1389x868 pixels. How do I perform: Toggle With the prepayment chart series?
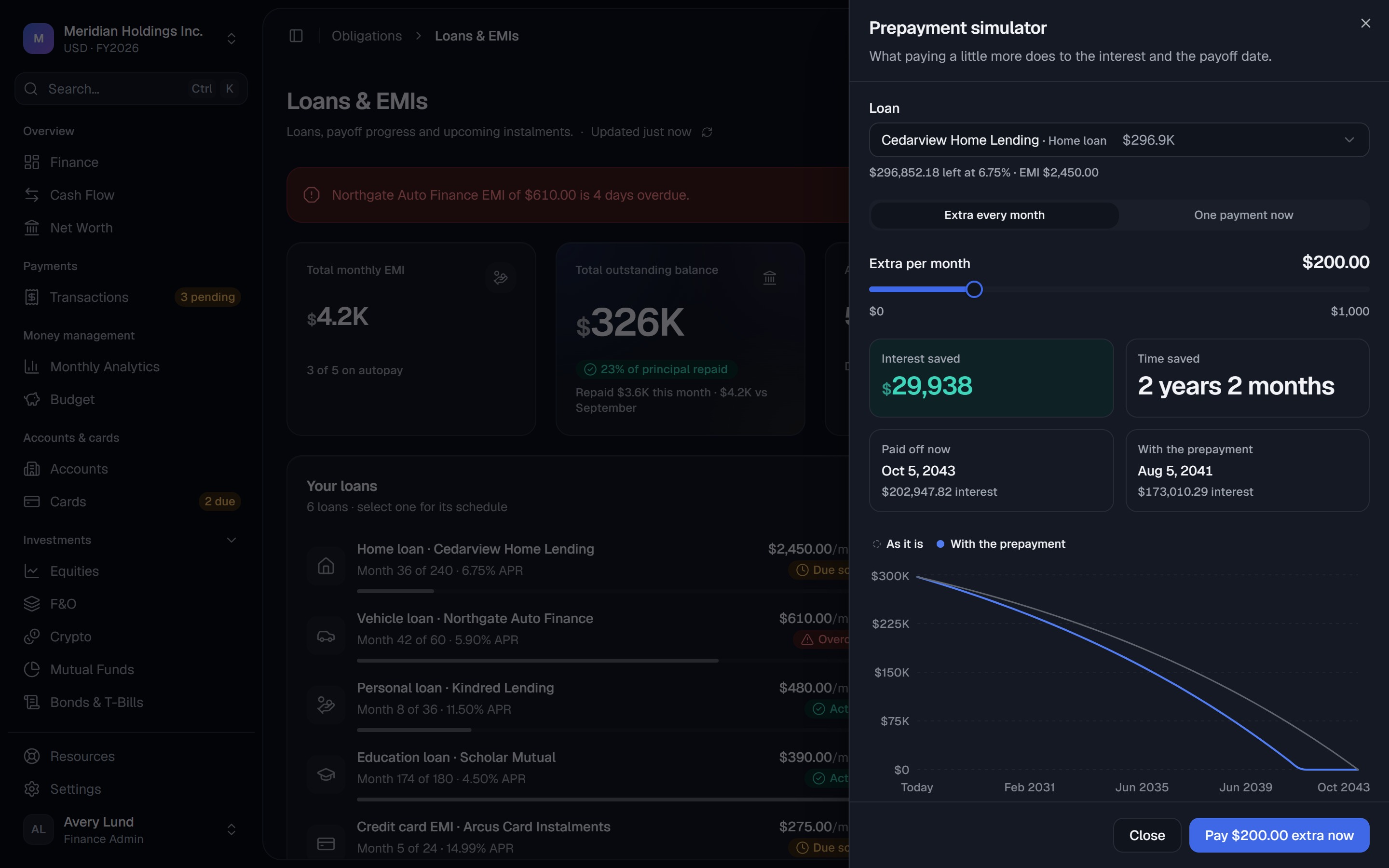(x=1000, y=543)
